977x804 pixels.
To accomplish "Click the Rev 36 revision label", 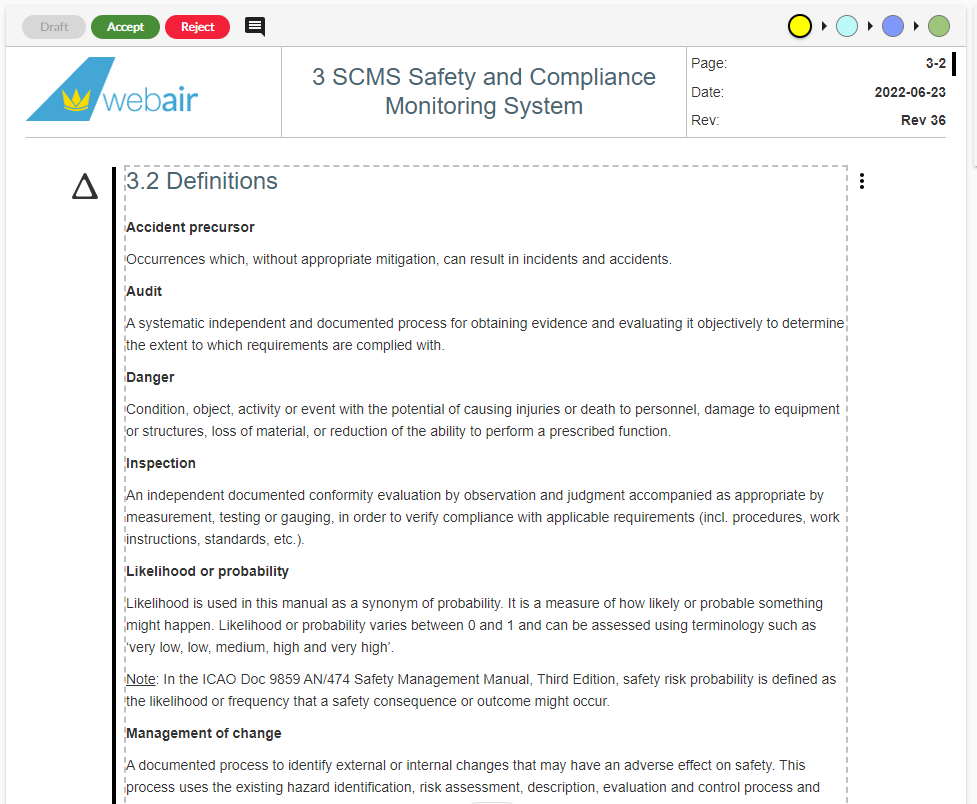I will click(921, 120).
